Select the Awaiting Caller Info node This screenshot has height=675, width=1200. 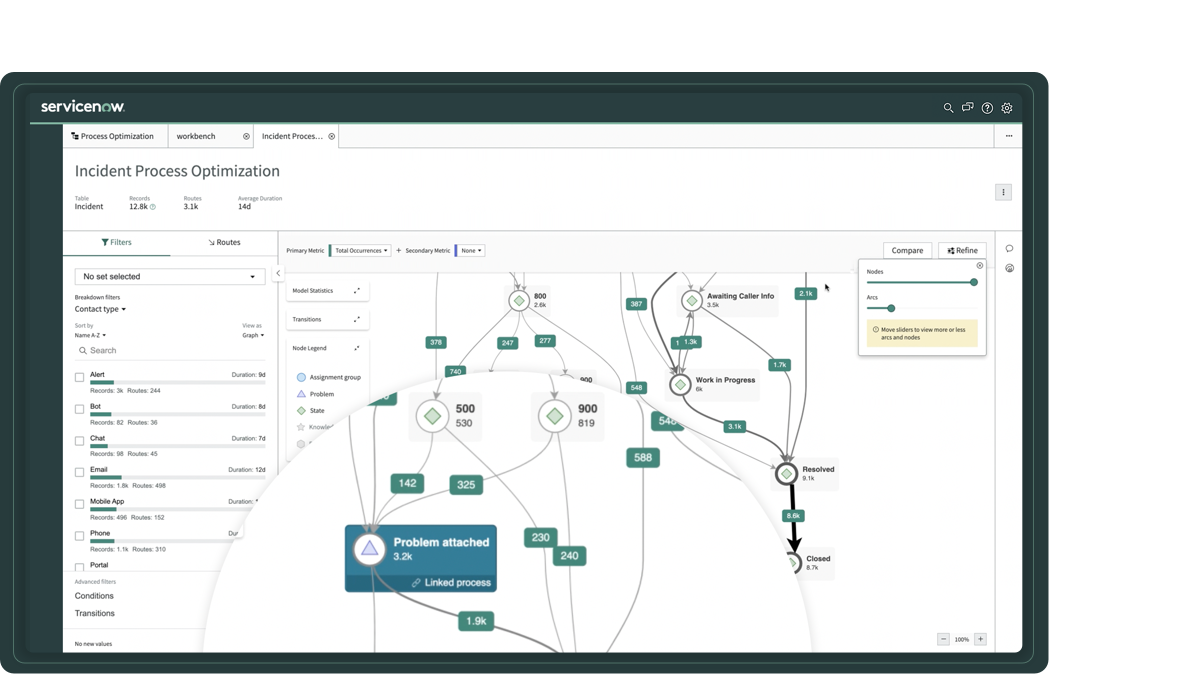691,300
